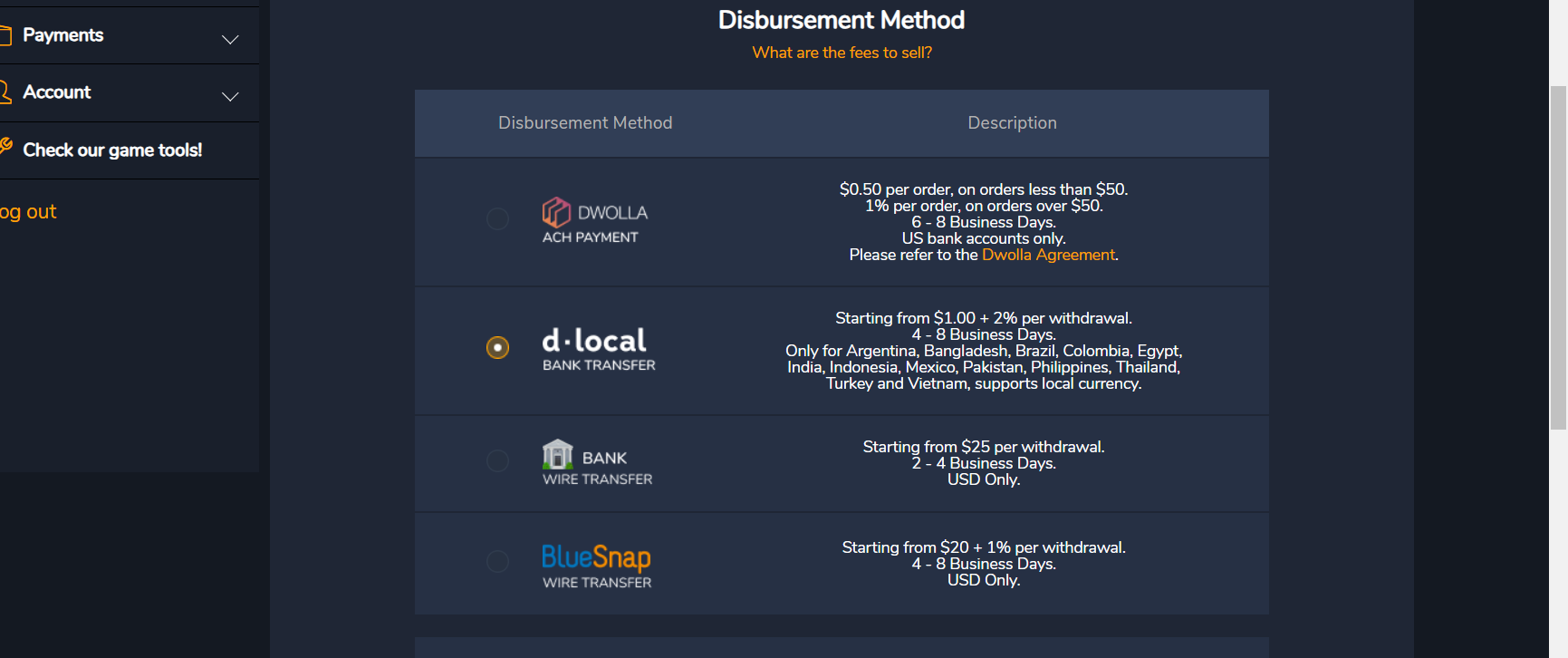Image resolution: width=1568 pixels, height=658 pixels.
Task: Click the Dwolla logo icon
Action: (x=556, y=212)
